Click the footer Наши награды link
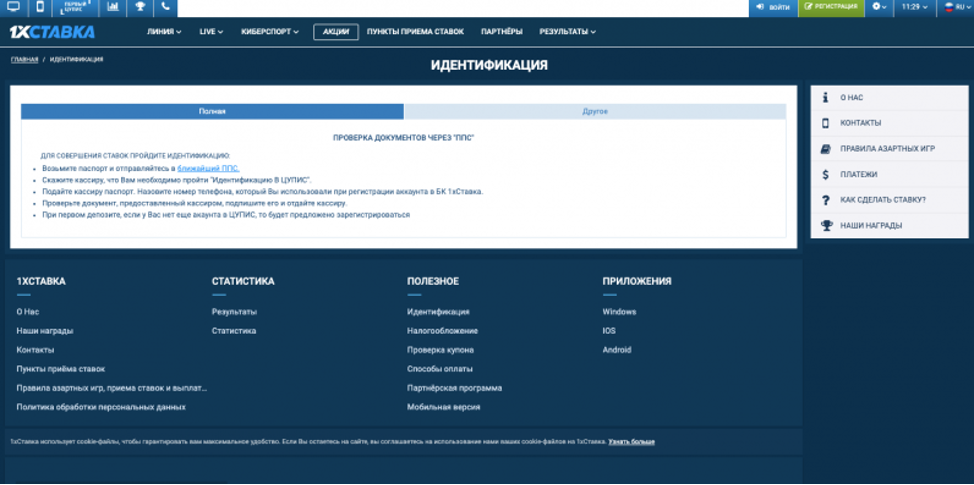Screen dimensions: 974x485 point(45,331)
